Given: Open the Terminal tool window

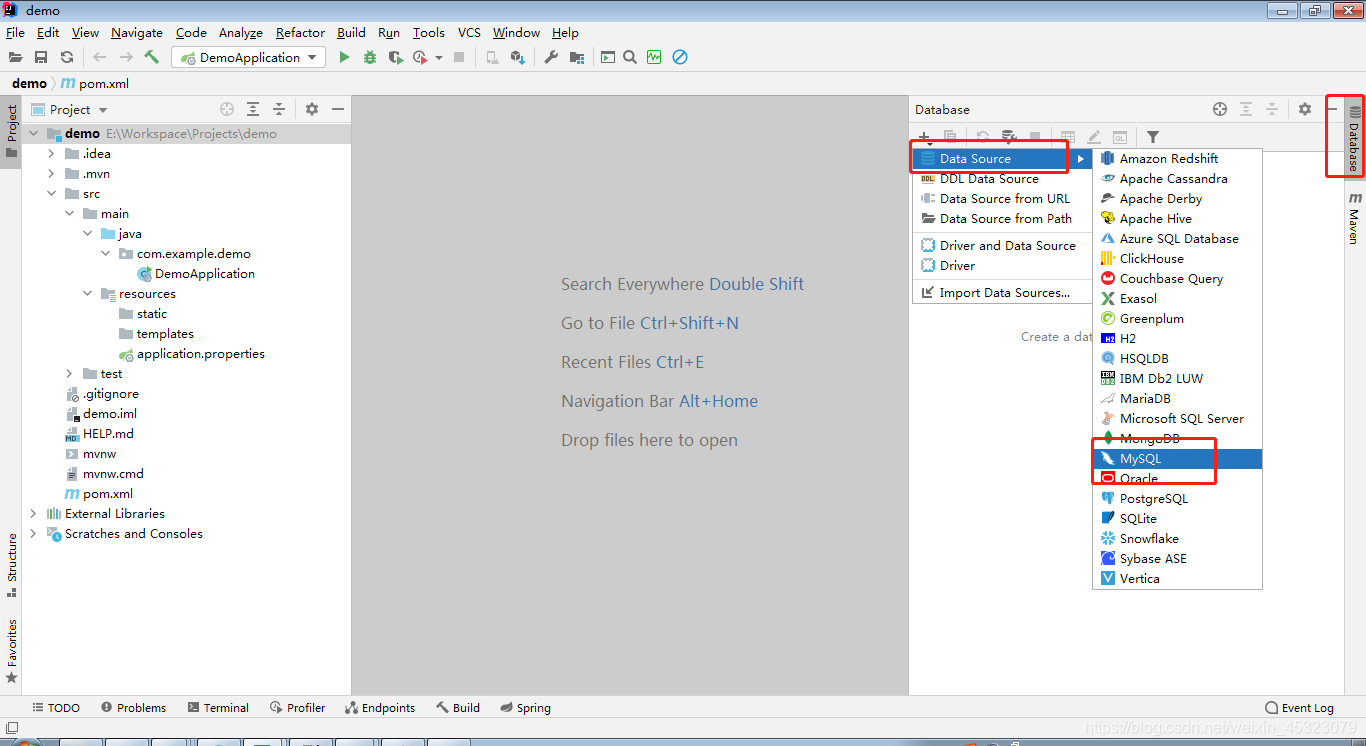Looking at the screenshot, I should click(x=218, y=707).
